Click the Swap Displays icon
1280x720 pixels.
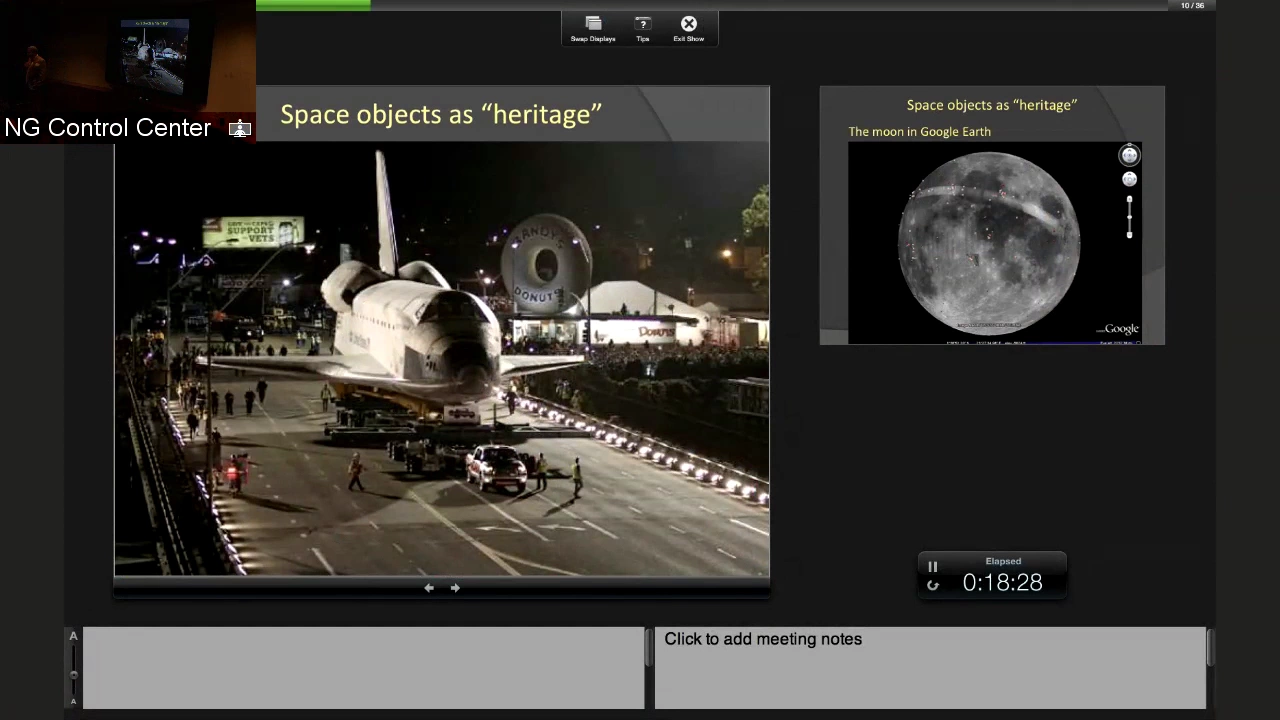593,24
